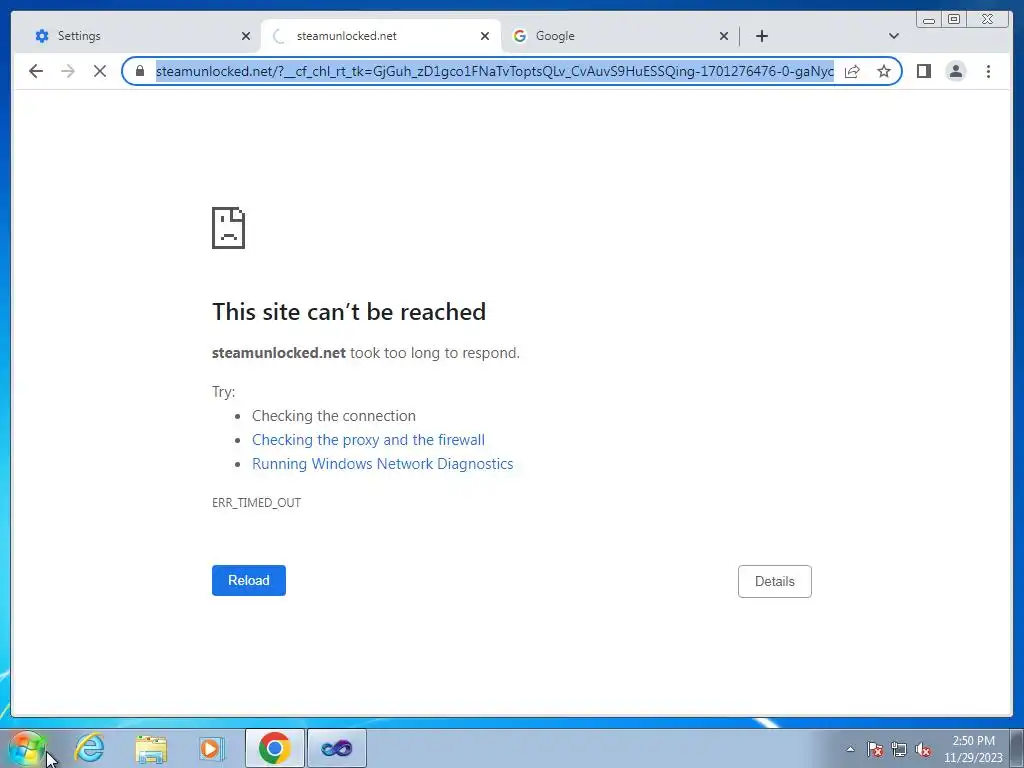Close the Settings tab

point(246,36)
